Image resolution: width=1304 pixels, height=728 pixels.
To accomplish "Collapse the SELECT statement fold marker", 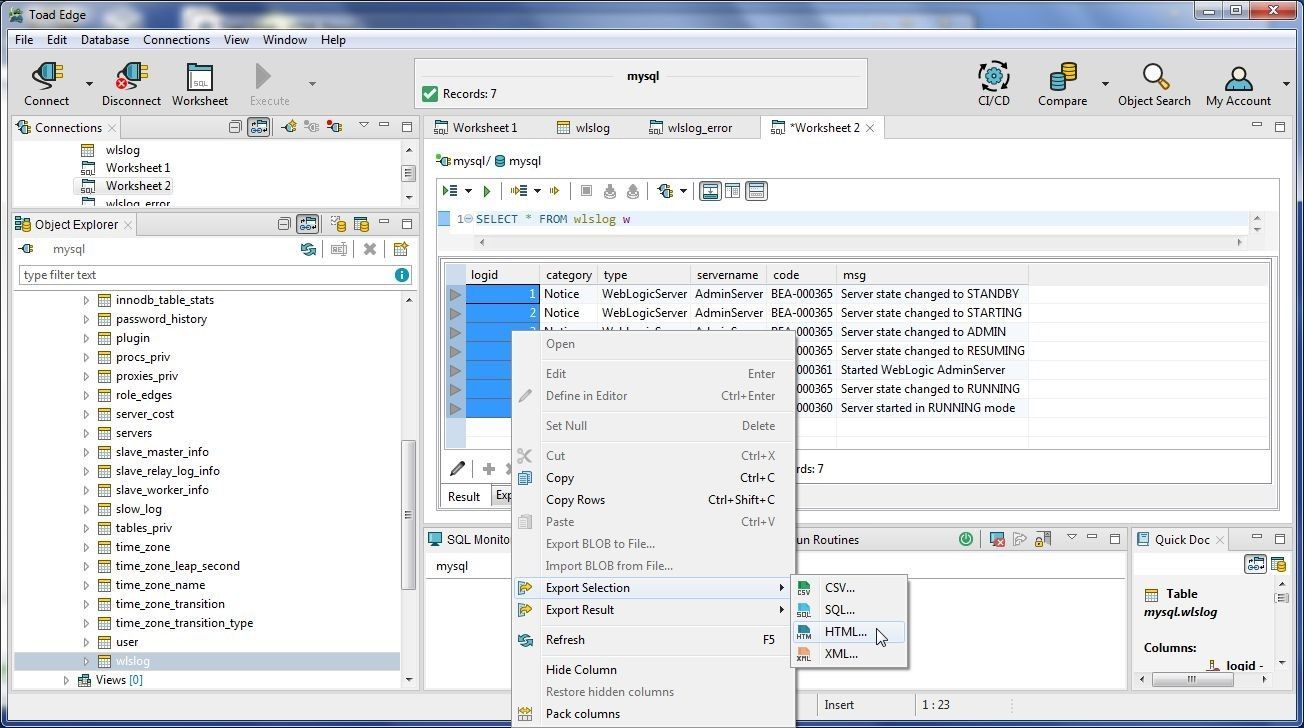I will coord(468,219).
